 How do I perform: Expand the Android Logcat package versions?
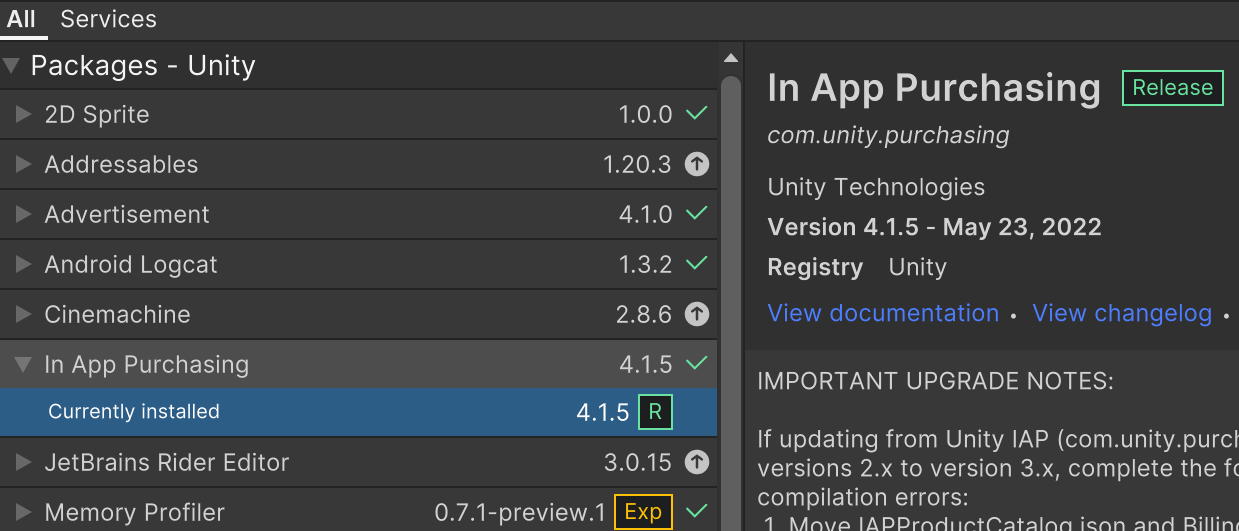[24, 265]
